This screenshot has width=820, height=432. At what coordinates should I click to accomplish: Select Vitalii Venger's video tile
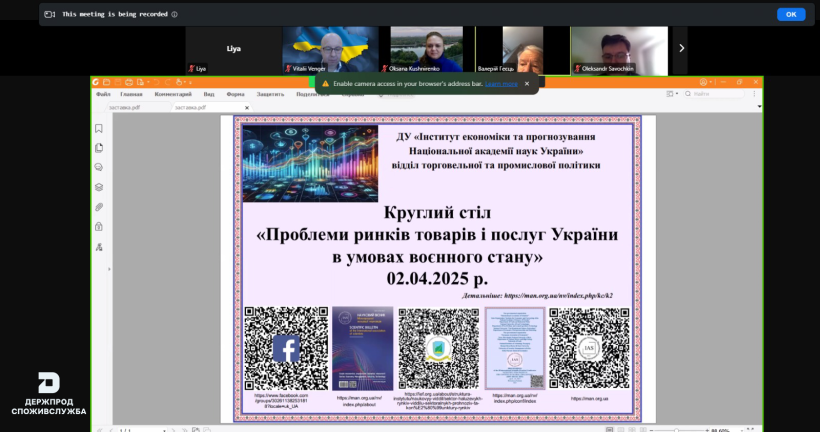(331, 50)
